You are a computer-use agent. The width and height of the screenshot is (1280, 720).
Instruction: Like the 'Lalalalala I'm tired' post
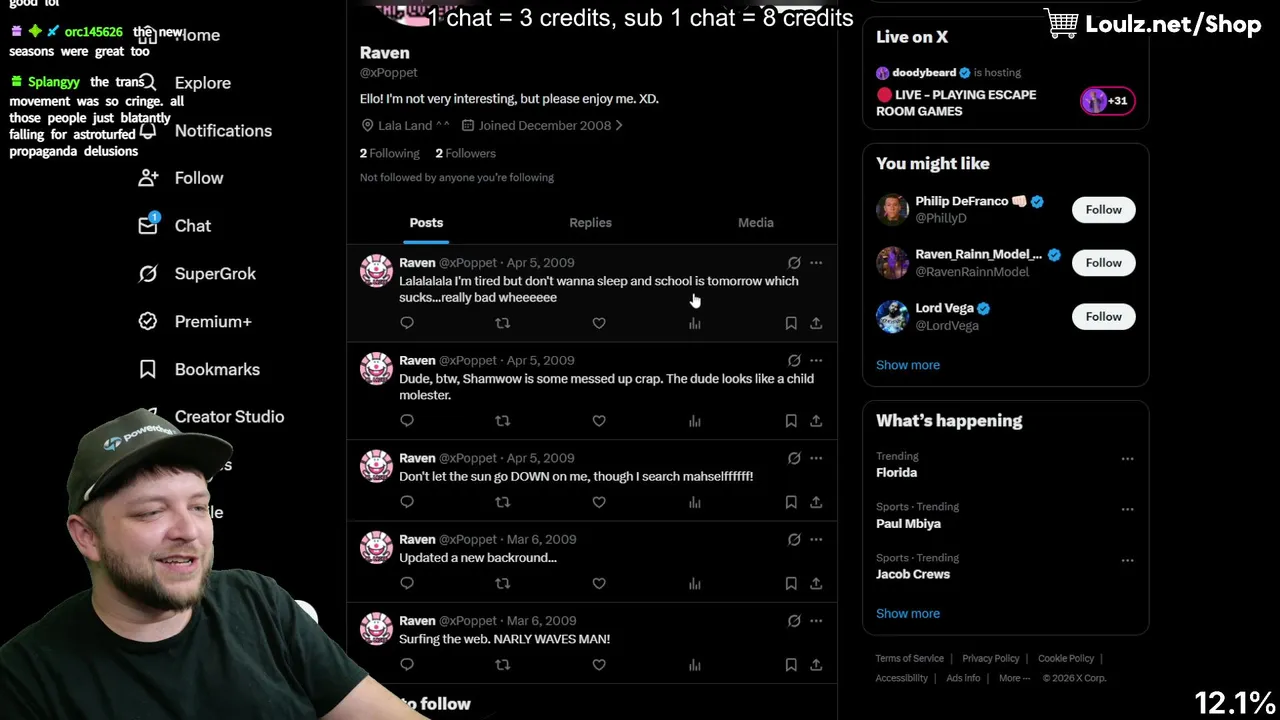click(599, 323)
